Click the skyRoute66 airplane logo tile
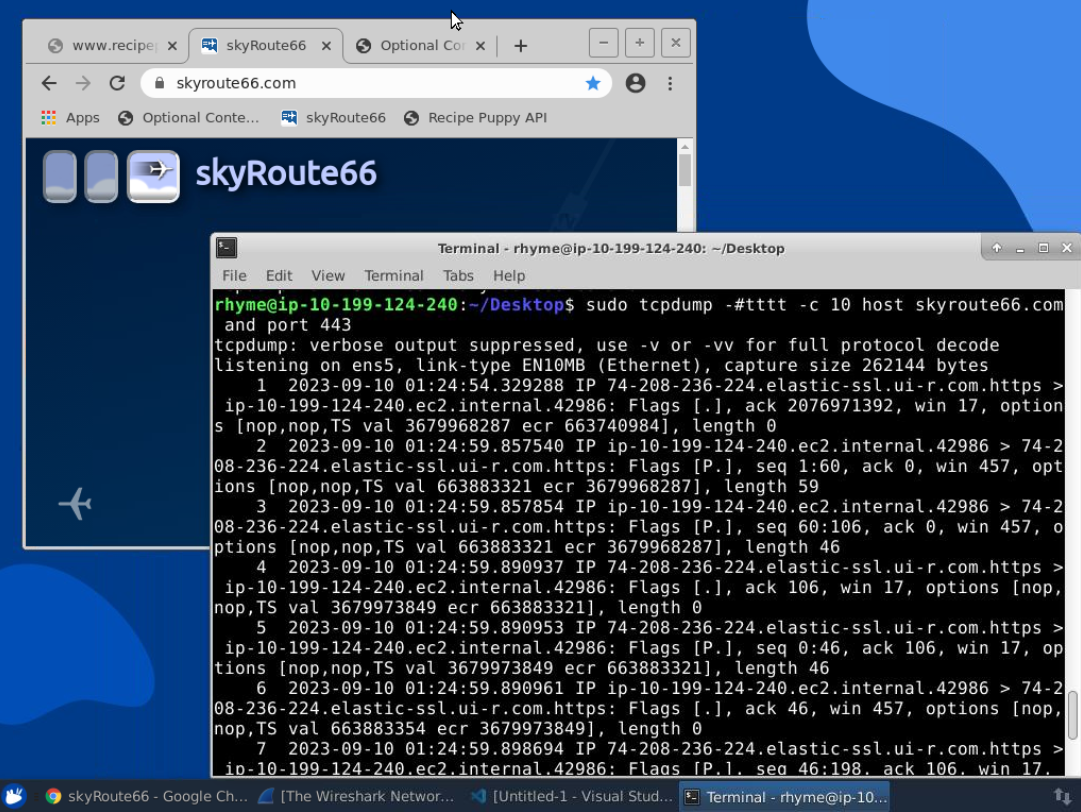The width and height of the screenshot is (1081, 812). coord(153,176)
